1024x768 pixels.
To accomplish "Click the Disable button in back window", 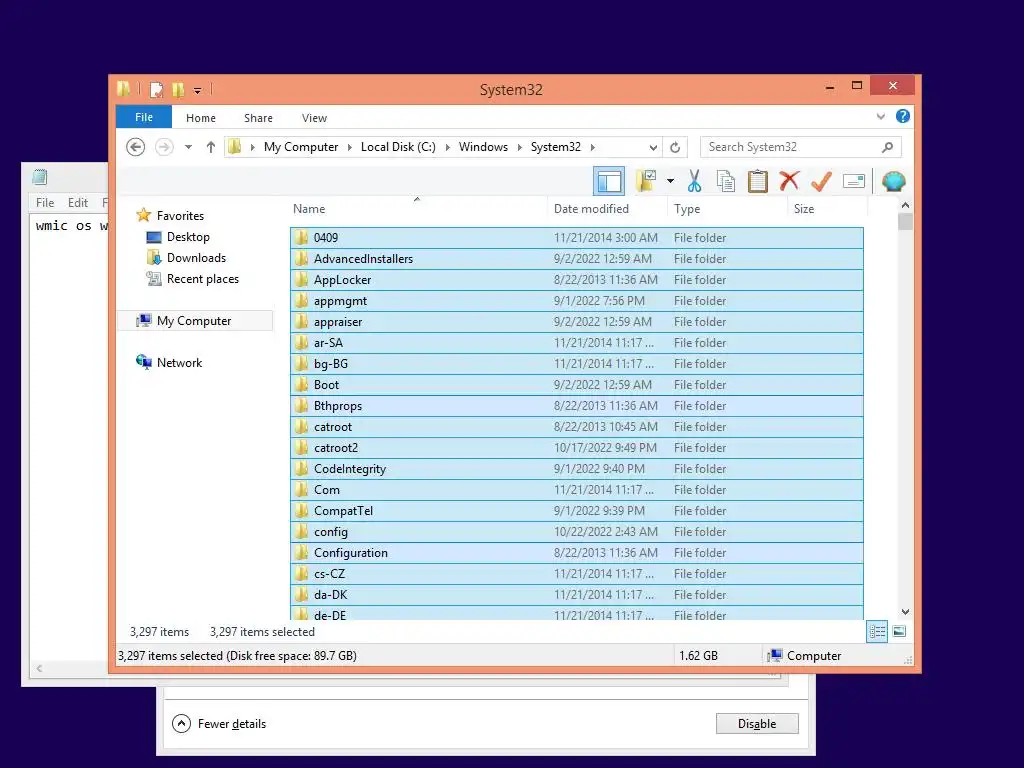I will 757,724.
